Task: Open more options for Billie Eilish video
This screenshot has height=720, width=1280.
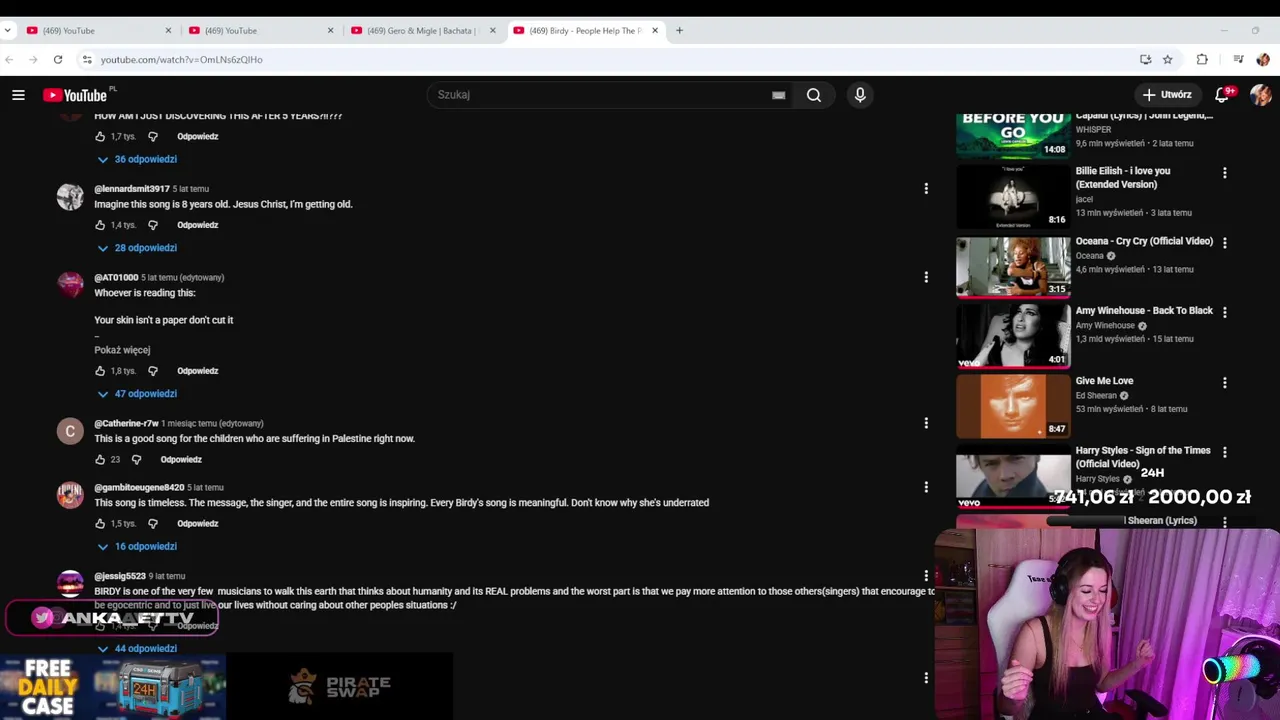Action: [1224, 173]
